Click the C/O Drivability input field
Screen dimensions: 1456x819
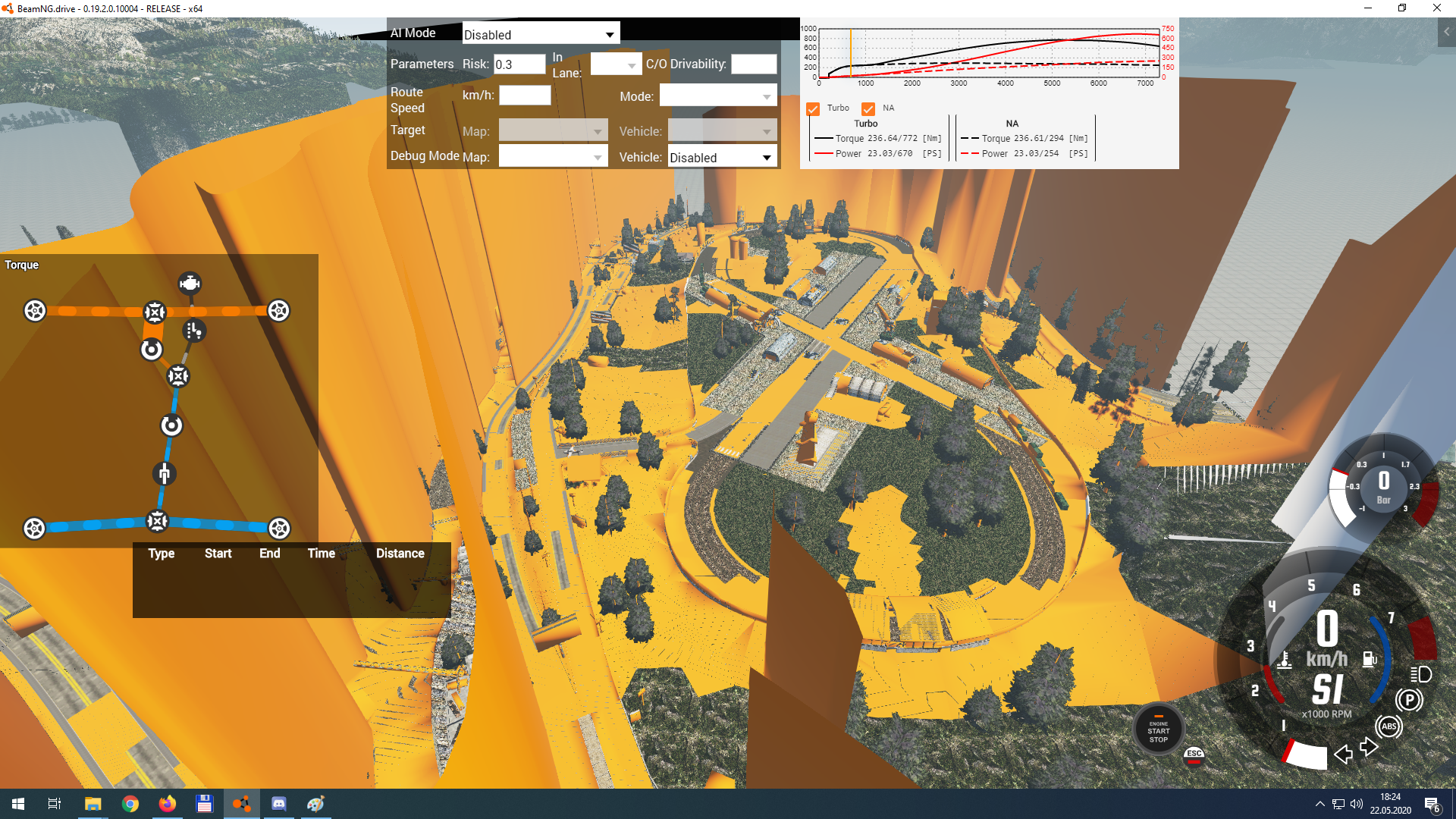click(754, 64)
